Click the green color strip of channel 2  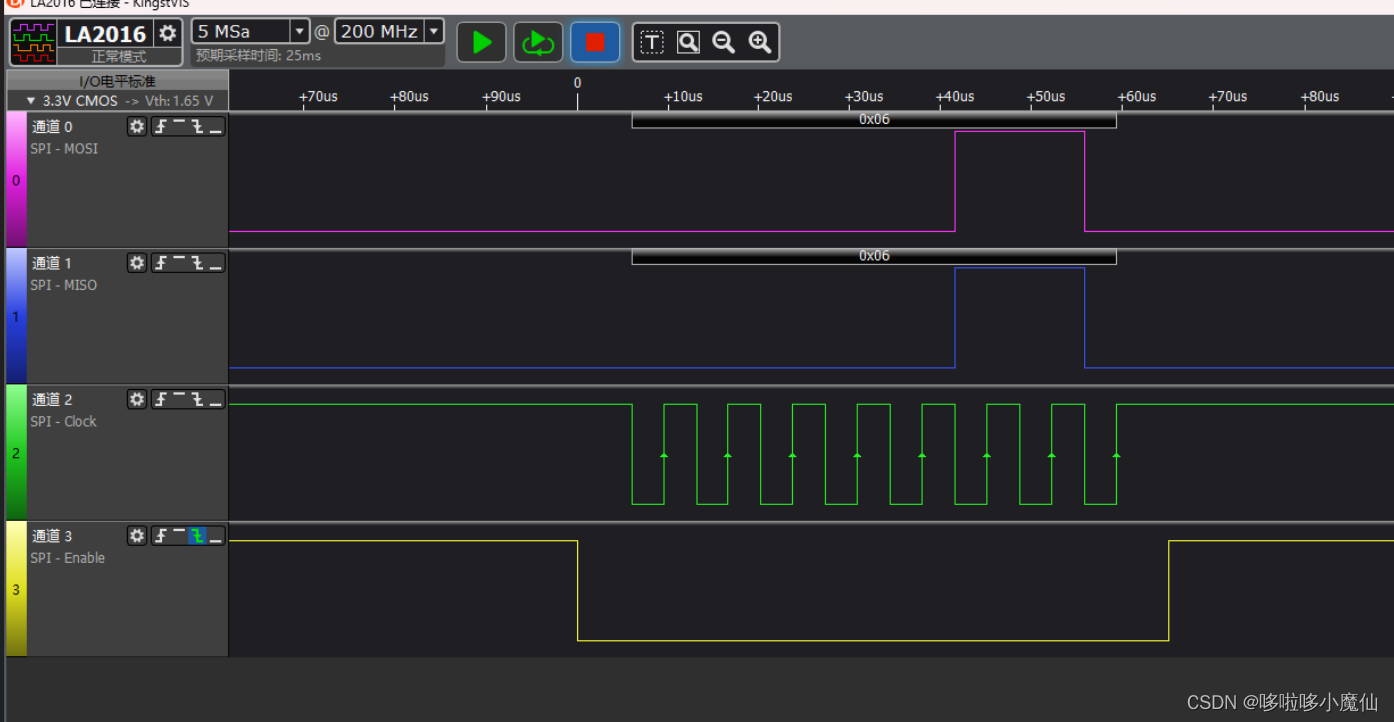pos(16,453)
